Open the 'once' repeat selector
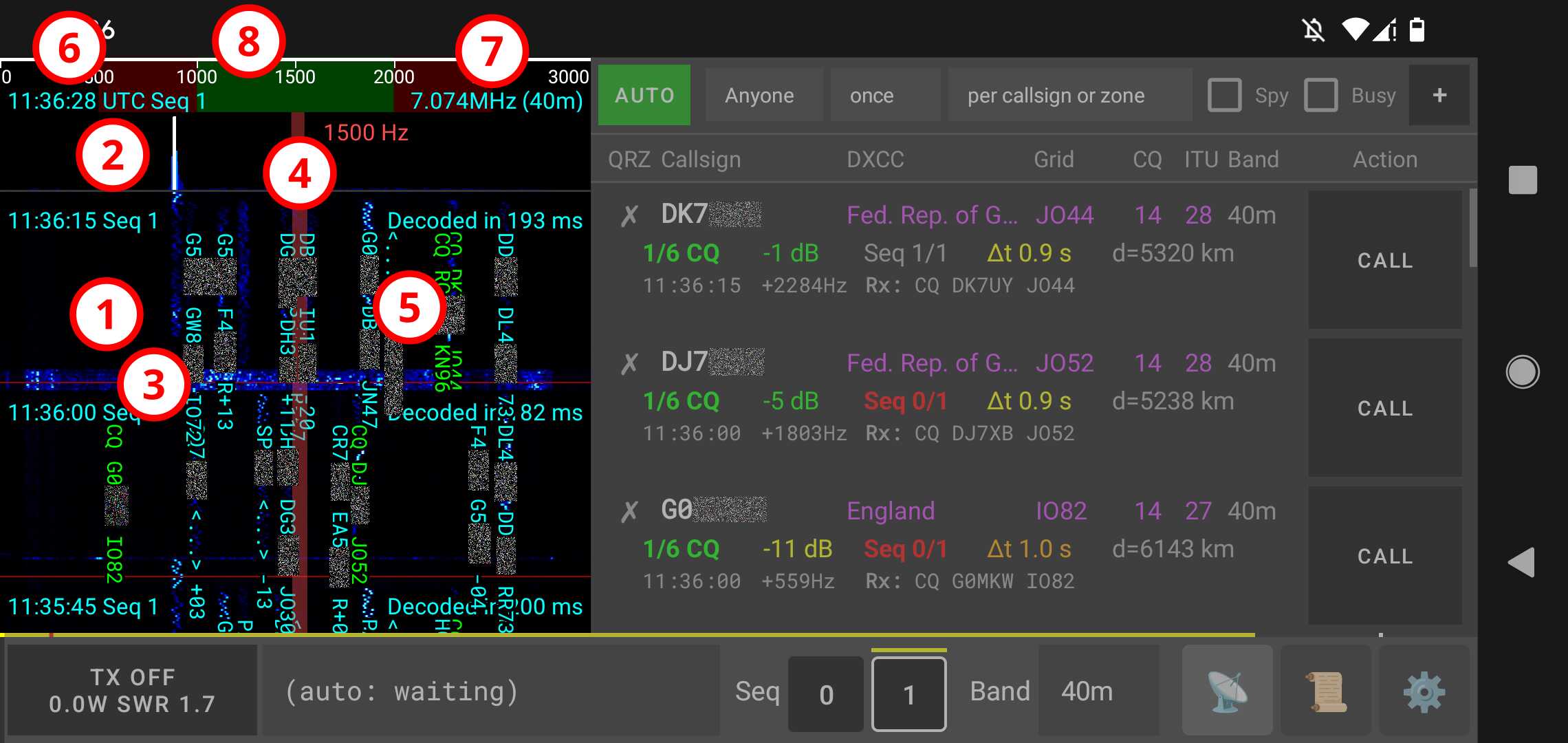This screenshot has width=1568, height=743. (872, 95)
